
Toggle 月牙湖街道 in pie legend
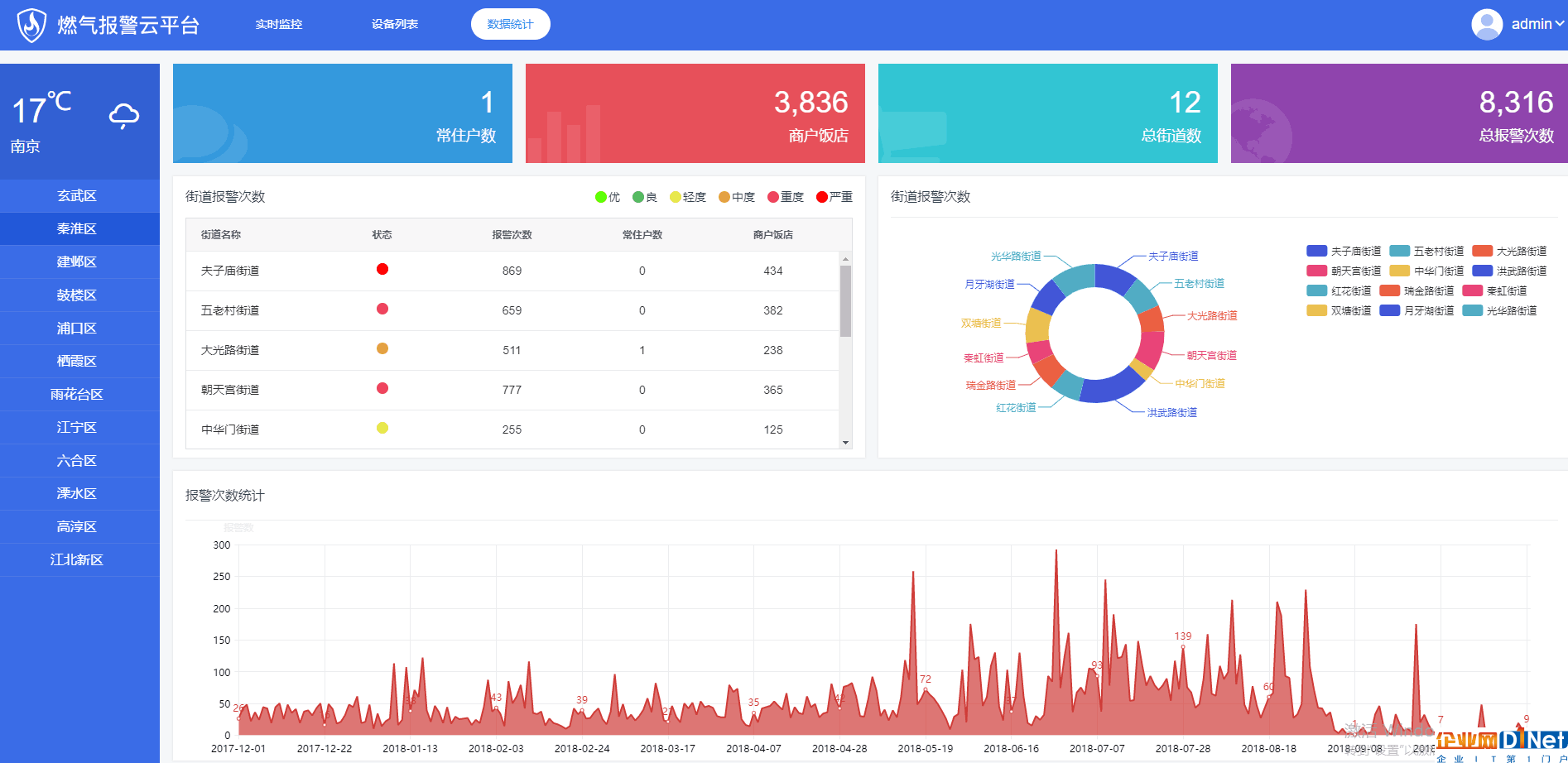coord(1416,310)
